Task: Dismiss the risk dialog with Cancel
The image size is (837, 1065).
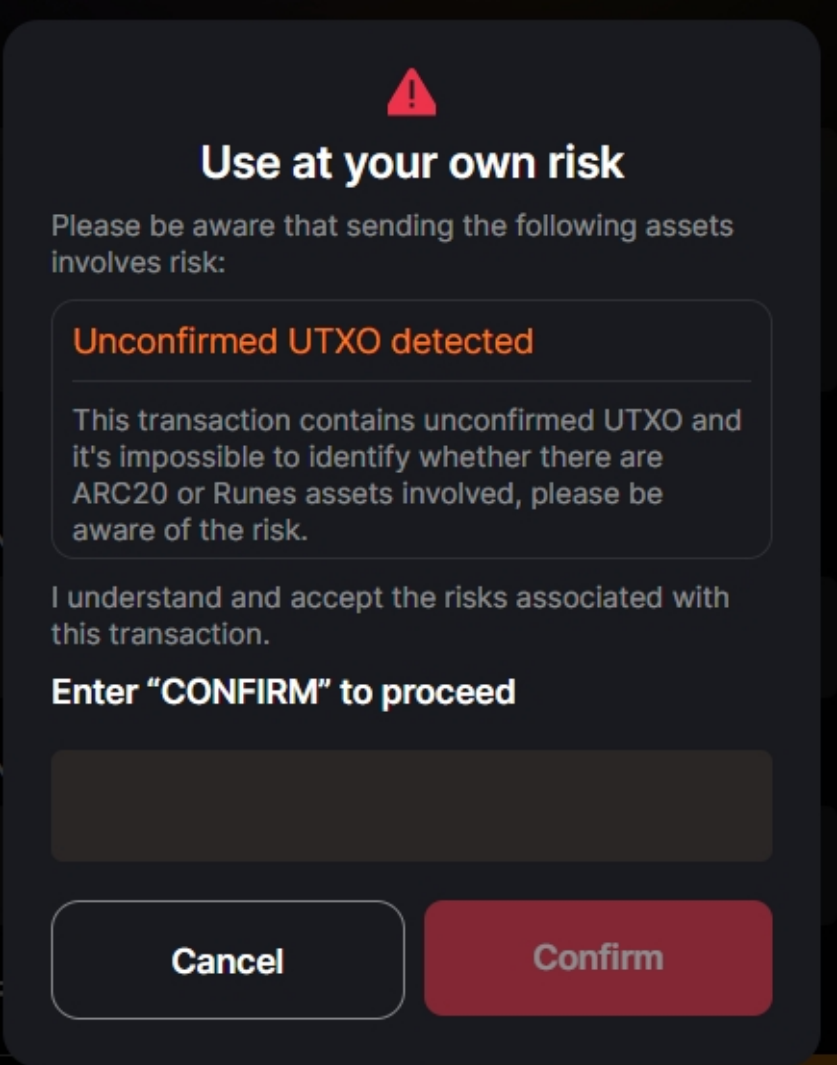Action: coord(228,960)
